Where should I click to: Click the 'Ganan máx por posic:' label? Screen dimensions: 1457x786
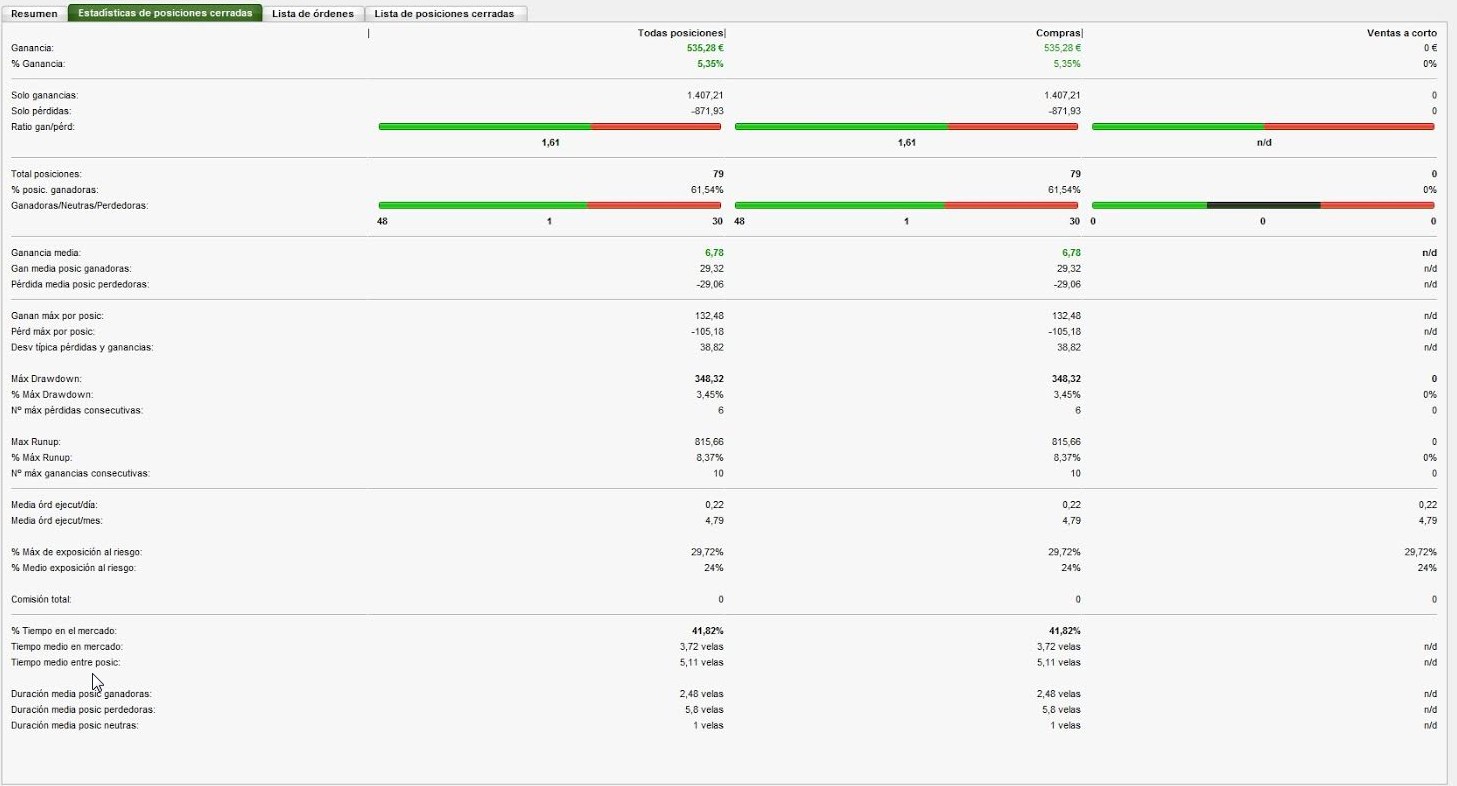[57, 316]
